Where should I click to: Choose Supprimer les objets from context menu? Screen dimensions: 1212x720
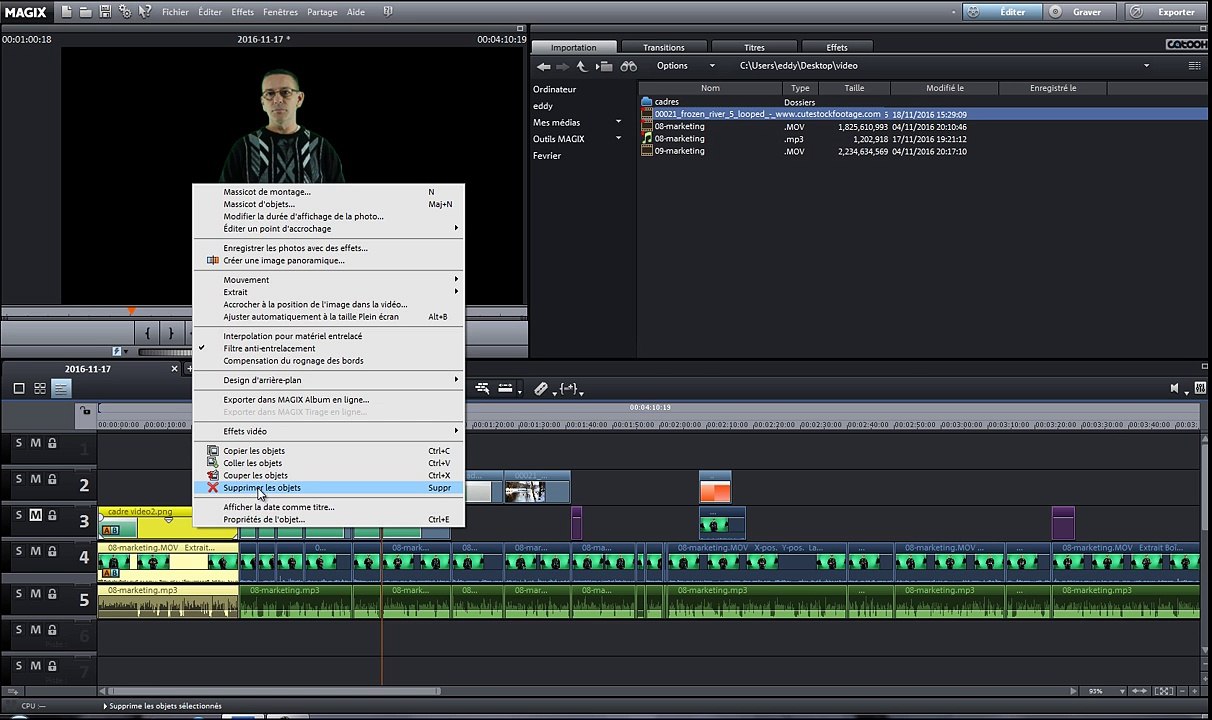(328, 488)
